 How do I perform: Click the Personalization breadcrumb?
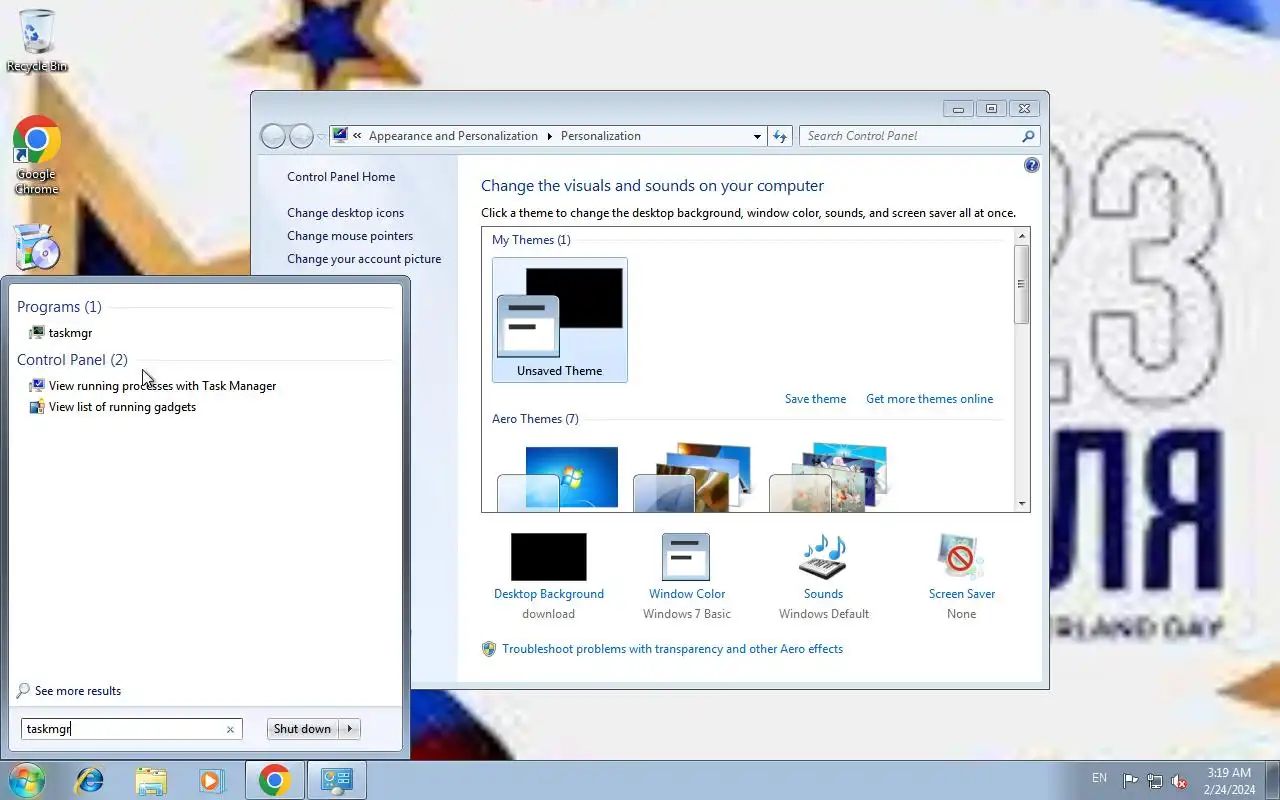[x=601, y=136]
